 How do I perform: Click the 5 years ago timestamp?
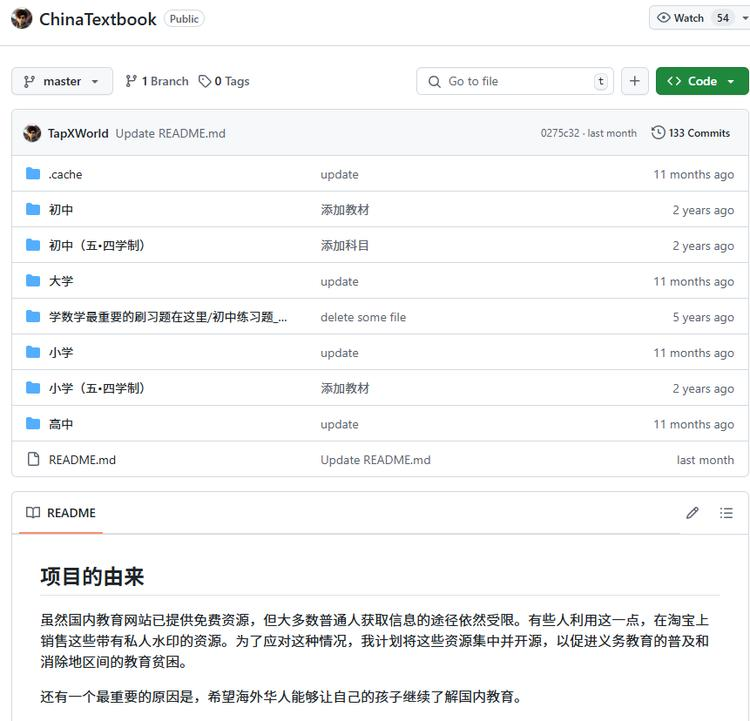pyautogui.click(x=703, y=317)
